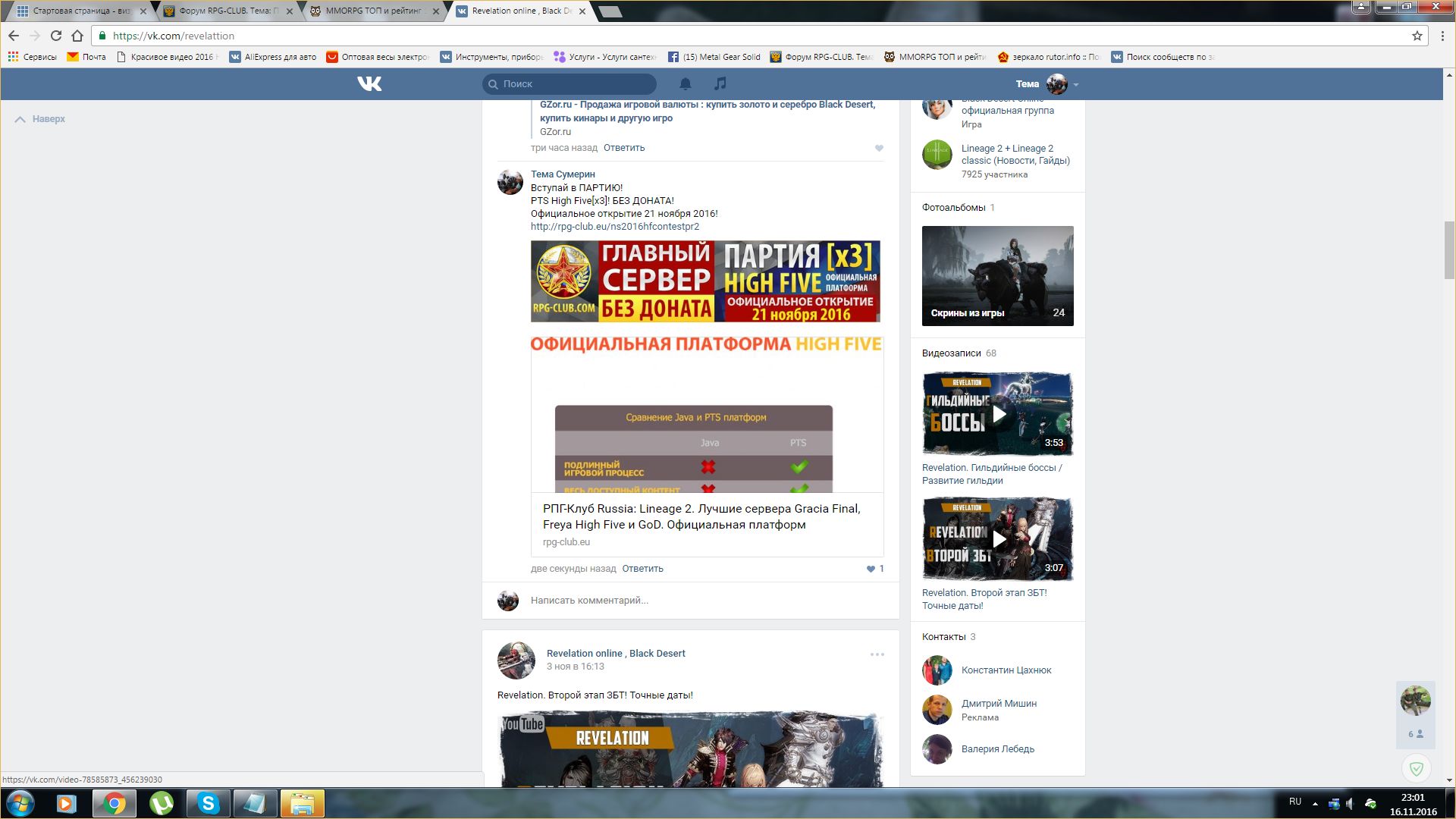Open the VK music player icon
Viewport: 1456px width, 819px height.
720,83
